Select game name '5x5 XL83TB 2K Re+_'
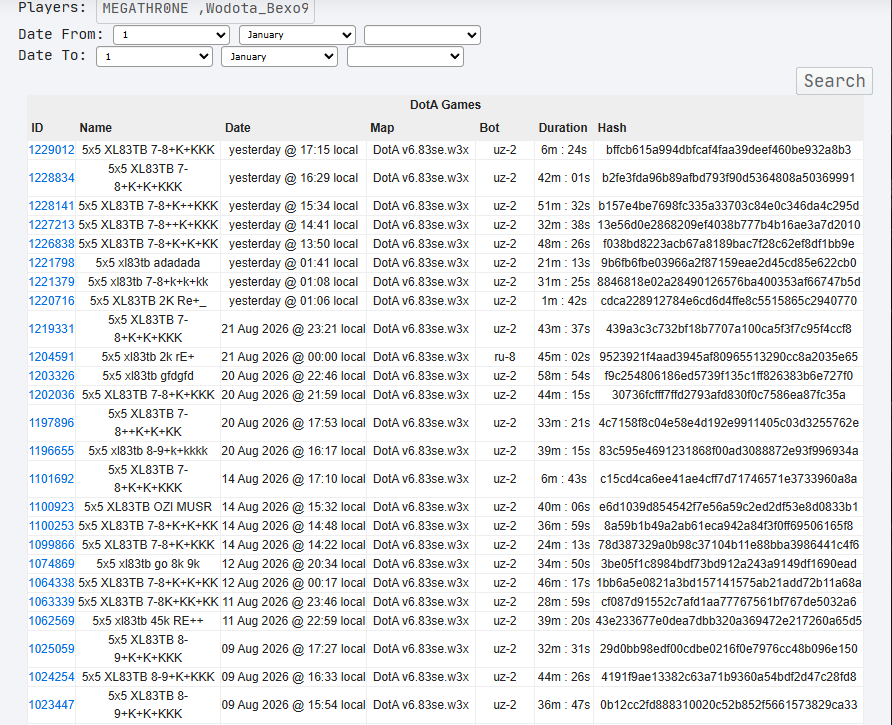 click(148, 300)
